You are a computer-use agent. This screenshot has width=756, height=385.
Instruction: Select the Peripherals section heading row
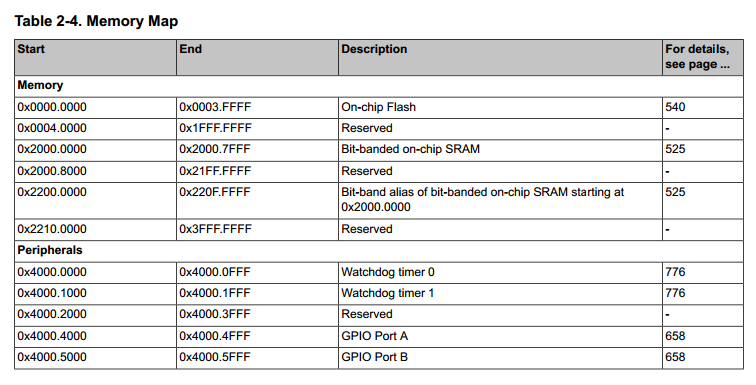(x=379, y=251)
